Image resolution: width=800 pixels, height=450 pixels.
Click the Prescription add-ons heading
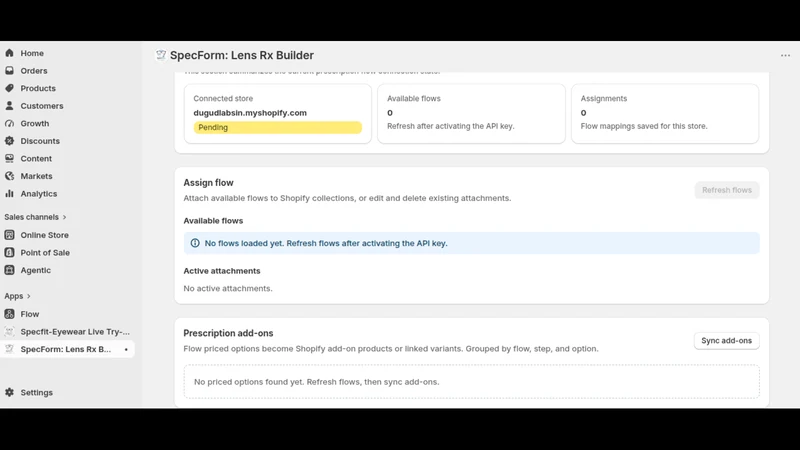point(228,333)
